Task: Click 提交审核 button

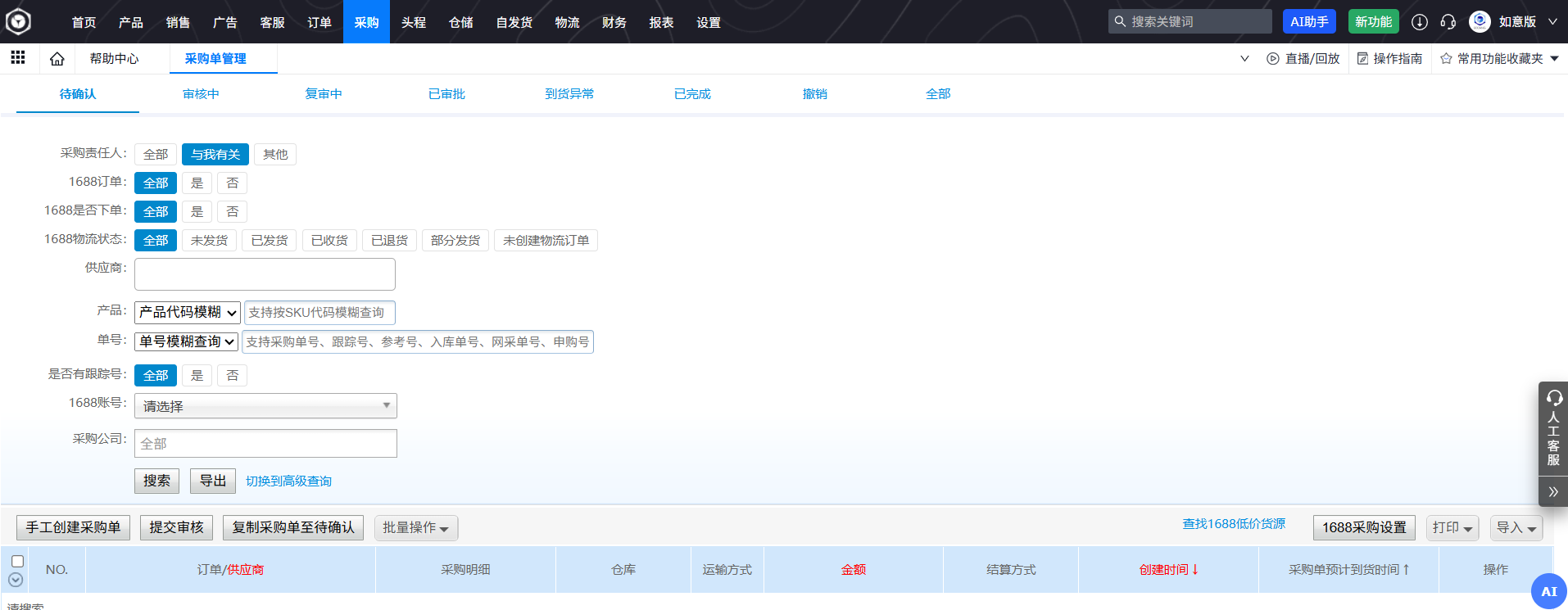Action: pyautogui.click(x=176, y=527)
